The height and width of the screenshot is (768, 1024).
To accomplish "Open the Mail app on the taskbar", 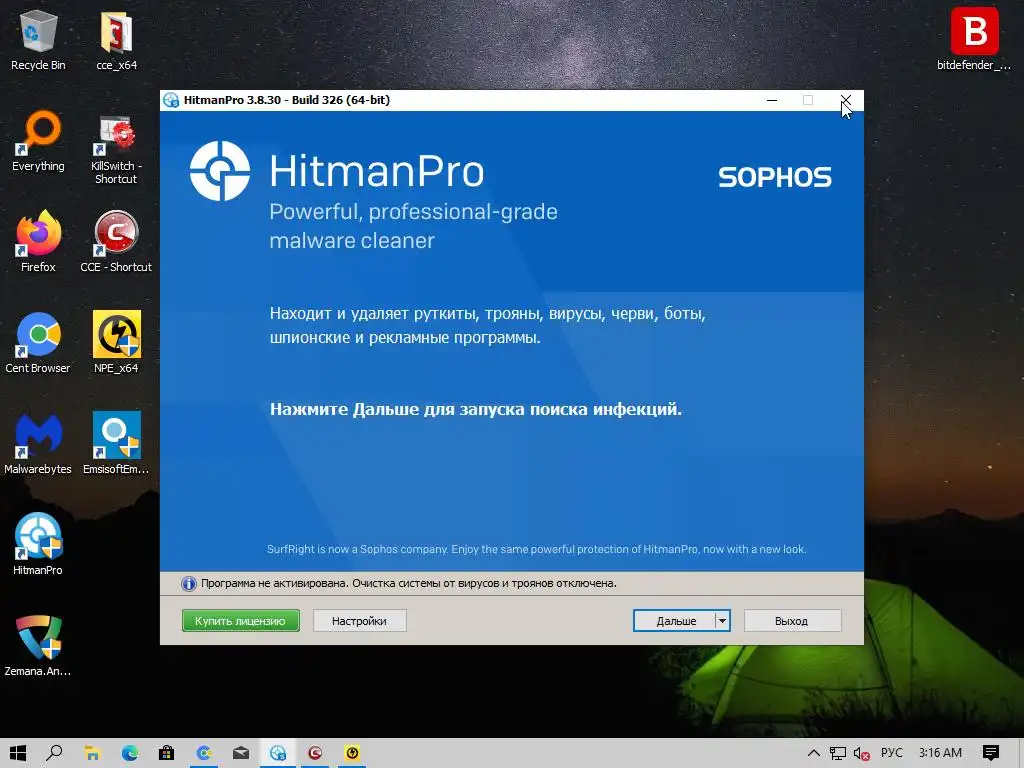I will point(241,753).
